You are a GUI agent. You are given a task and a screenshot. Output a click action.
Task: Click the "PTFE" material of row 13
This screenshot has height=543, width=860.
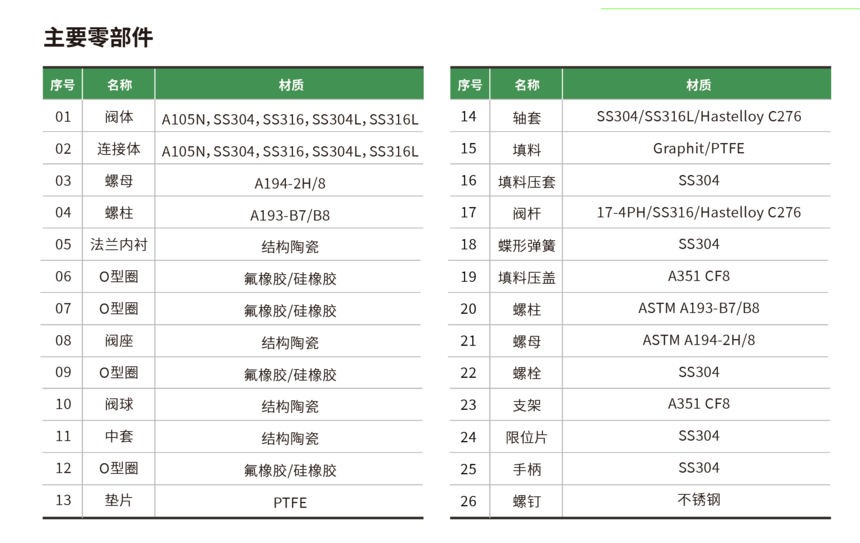[290, 501]
